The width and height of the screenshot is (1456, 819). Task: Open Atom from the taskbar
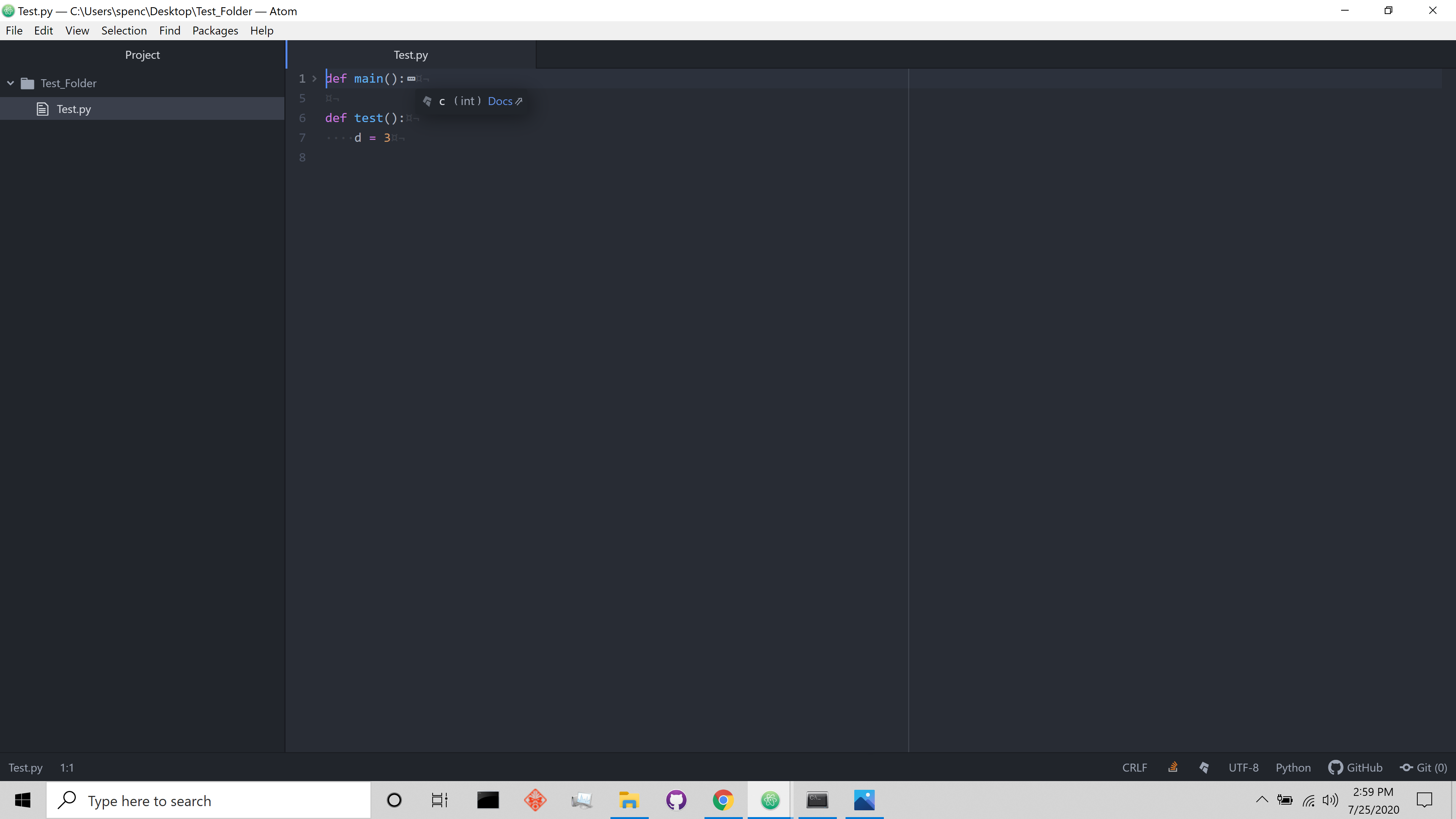coord(770,800)
